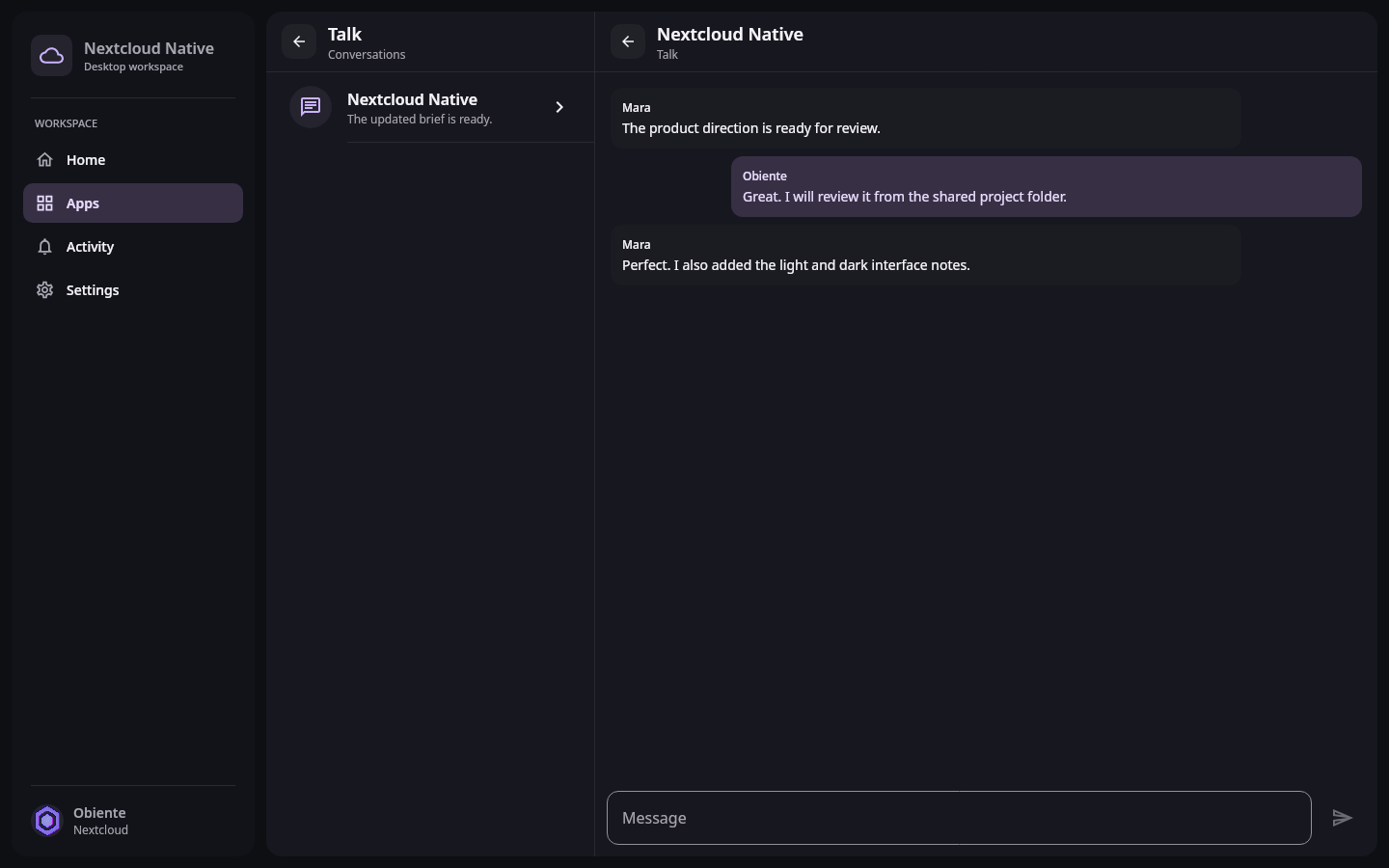Open the Obiente Nextcloud account entry
The image size is (1389, 868).
point(133,821)
